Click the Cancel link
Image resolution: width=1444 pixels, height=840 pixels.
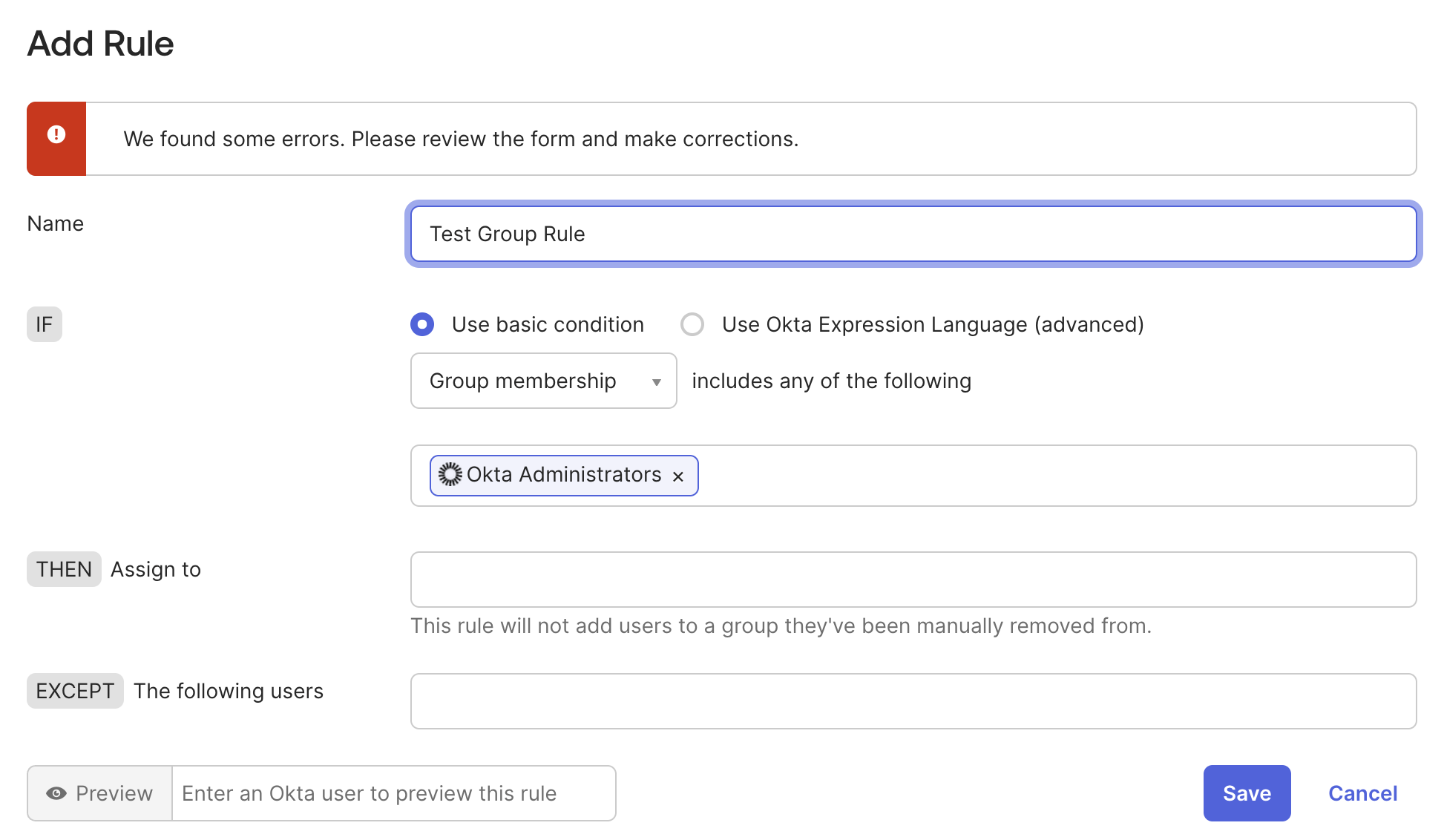[1362, 793]
